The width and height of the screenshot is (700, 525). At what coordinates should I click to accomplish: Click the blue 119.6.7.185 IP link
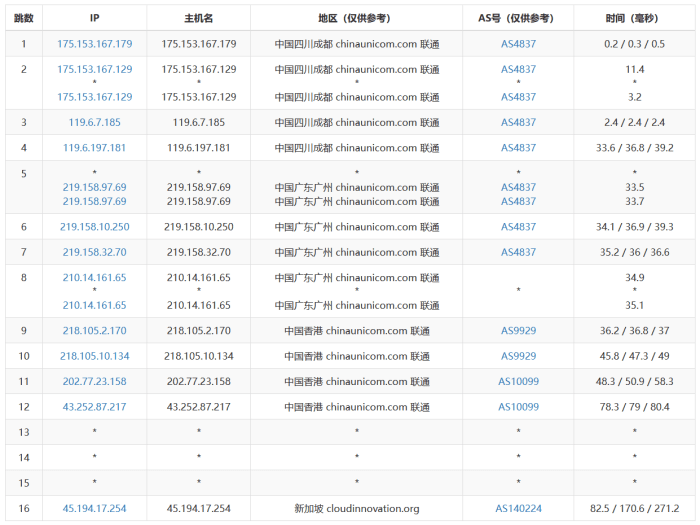point(95,122)
